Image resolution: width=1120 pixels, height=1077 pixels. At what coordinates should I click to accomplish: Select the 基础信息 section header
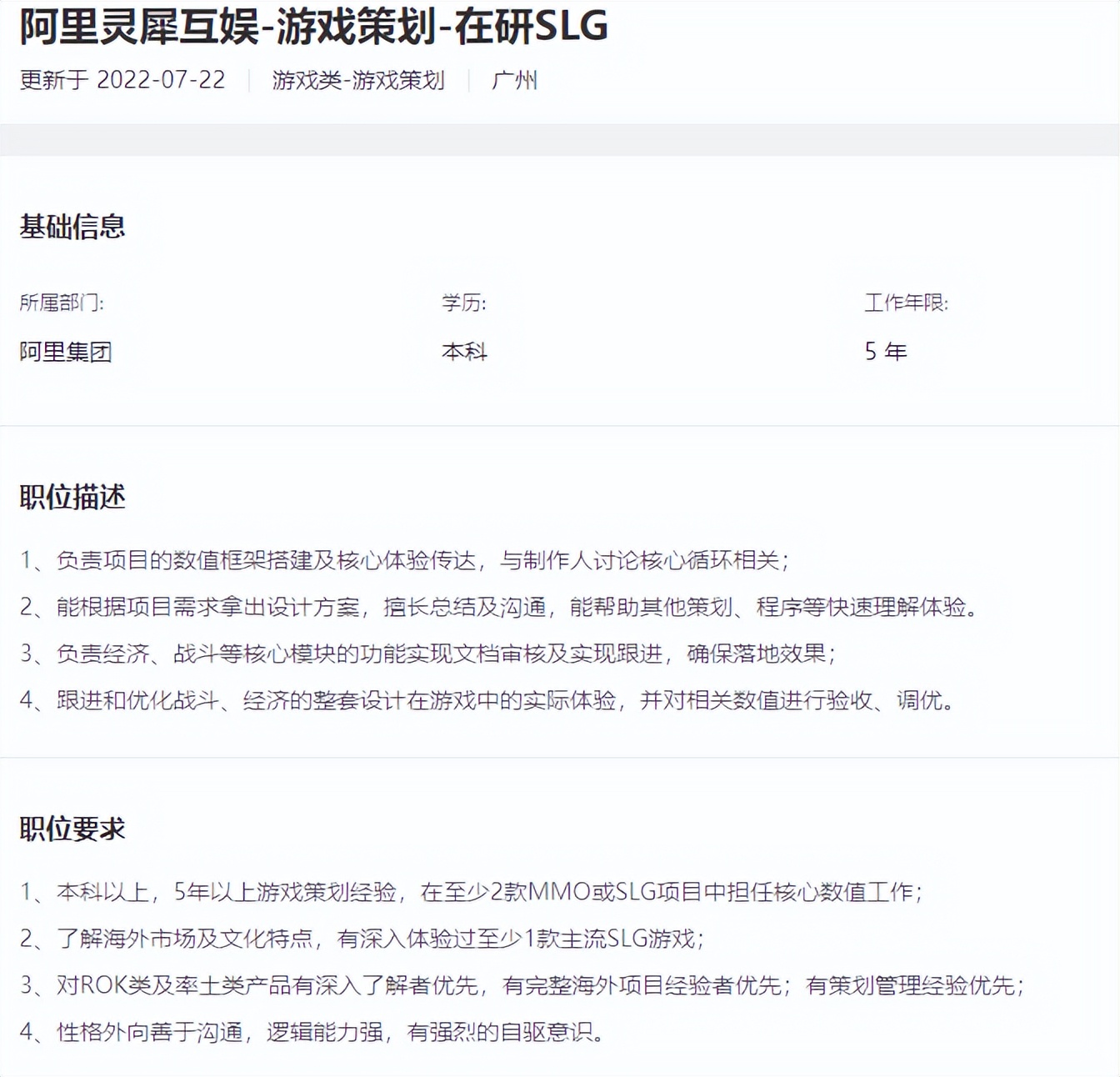72,225
